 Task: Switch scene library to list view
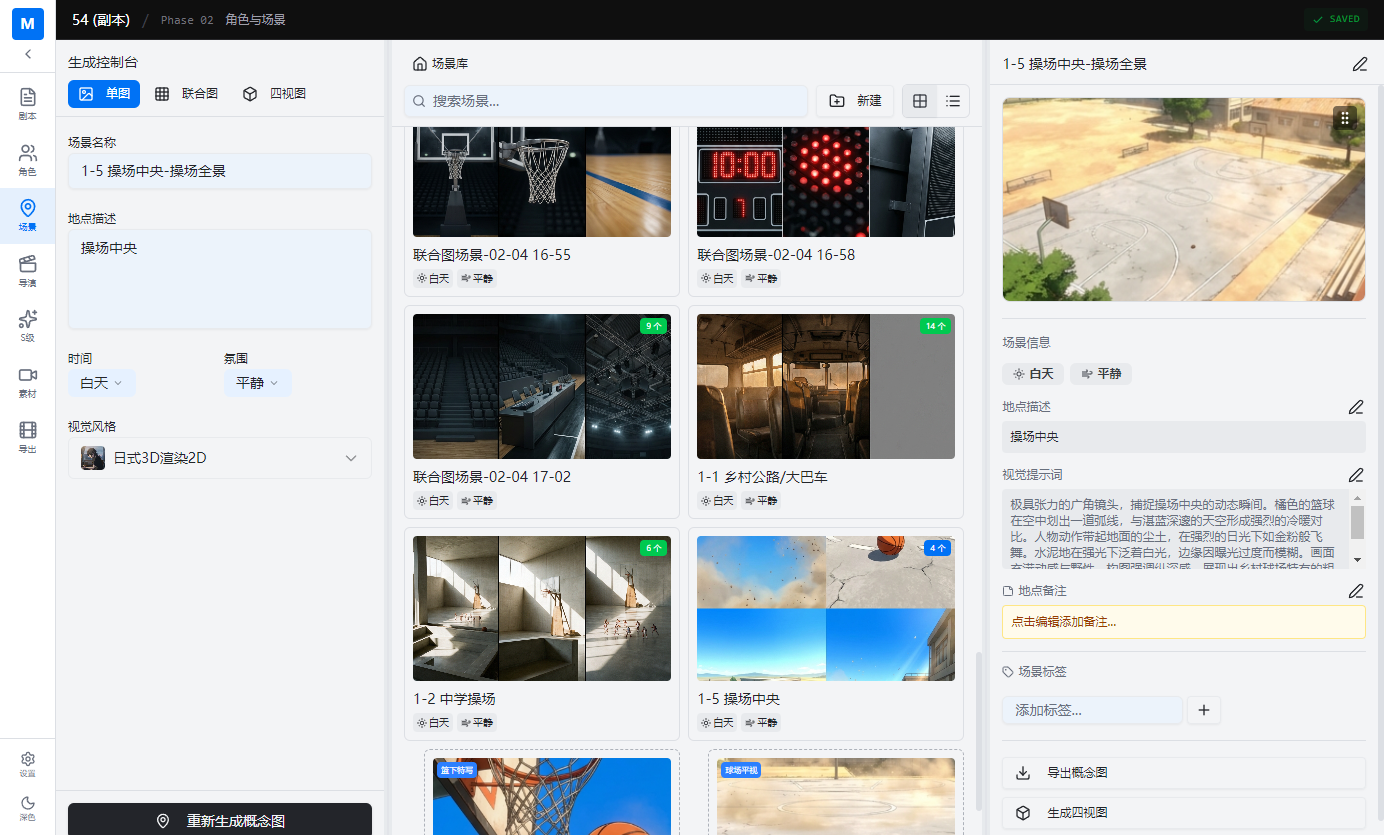click(x=952, y=101)
